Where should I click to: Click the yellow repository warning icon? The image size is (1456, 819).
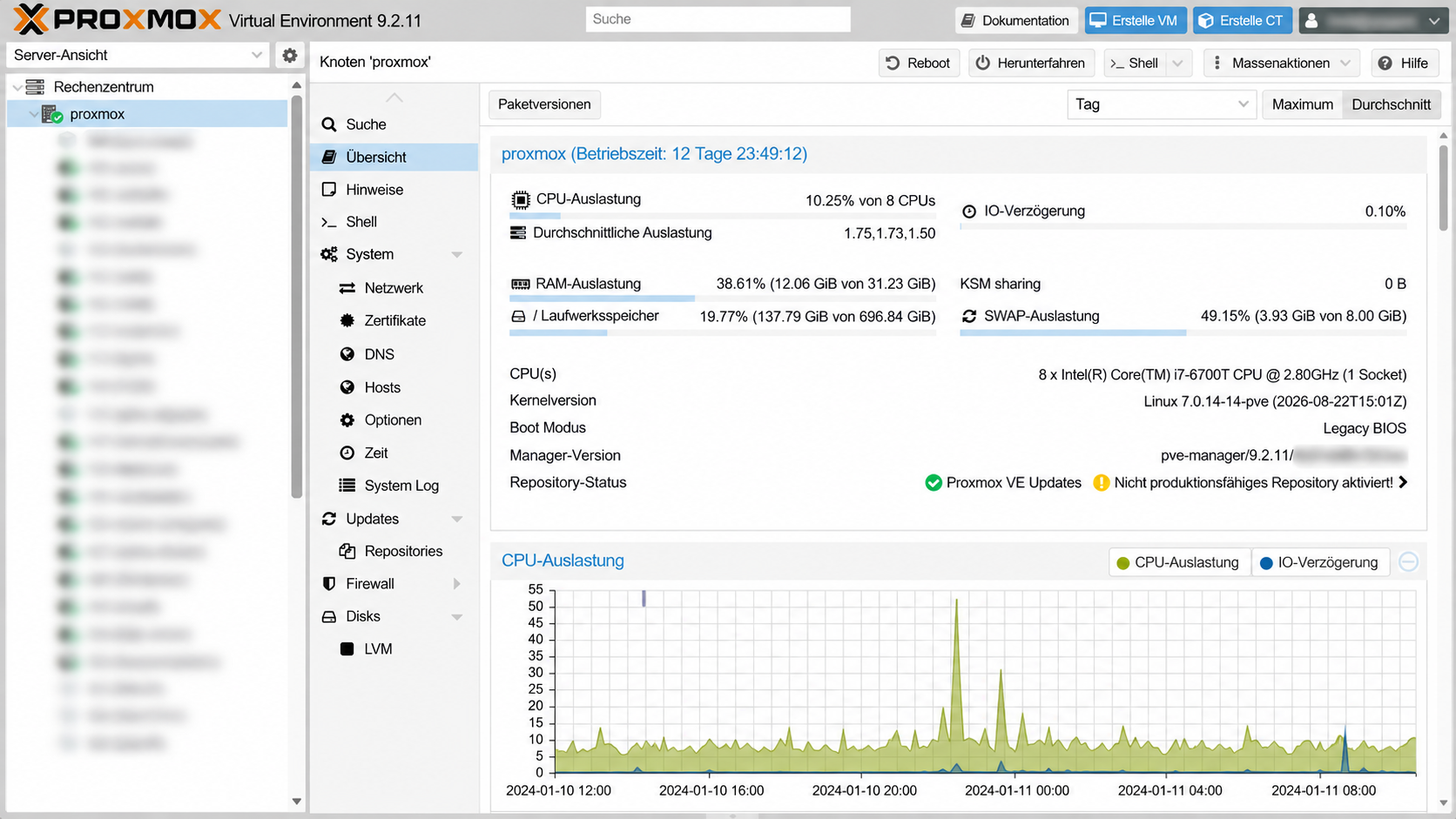(1102, 482)
